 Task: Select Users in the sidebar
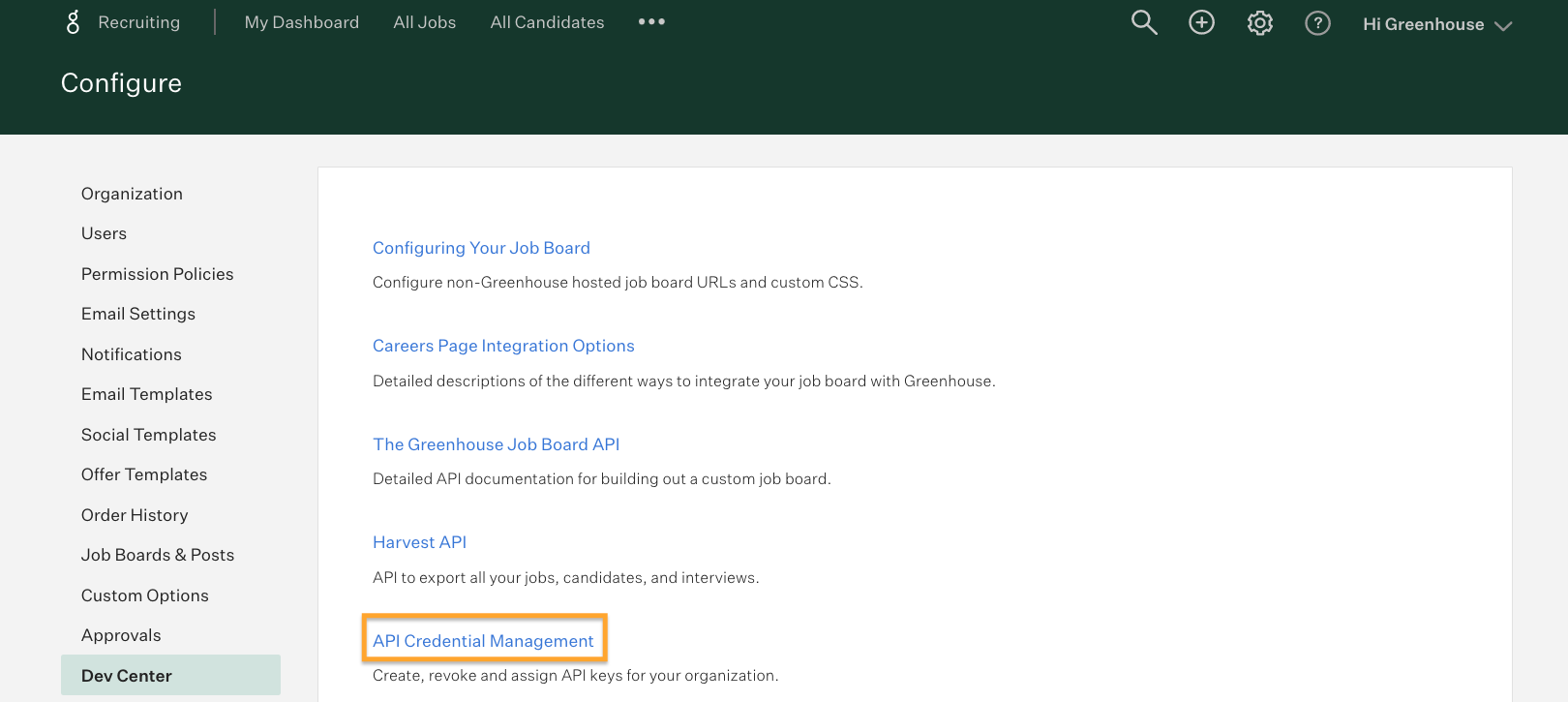point(104,233)
